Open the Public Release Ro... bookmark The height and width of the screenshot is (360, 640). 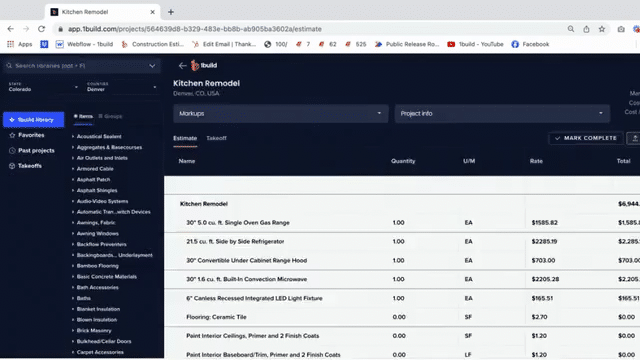point(407,44)
